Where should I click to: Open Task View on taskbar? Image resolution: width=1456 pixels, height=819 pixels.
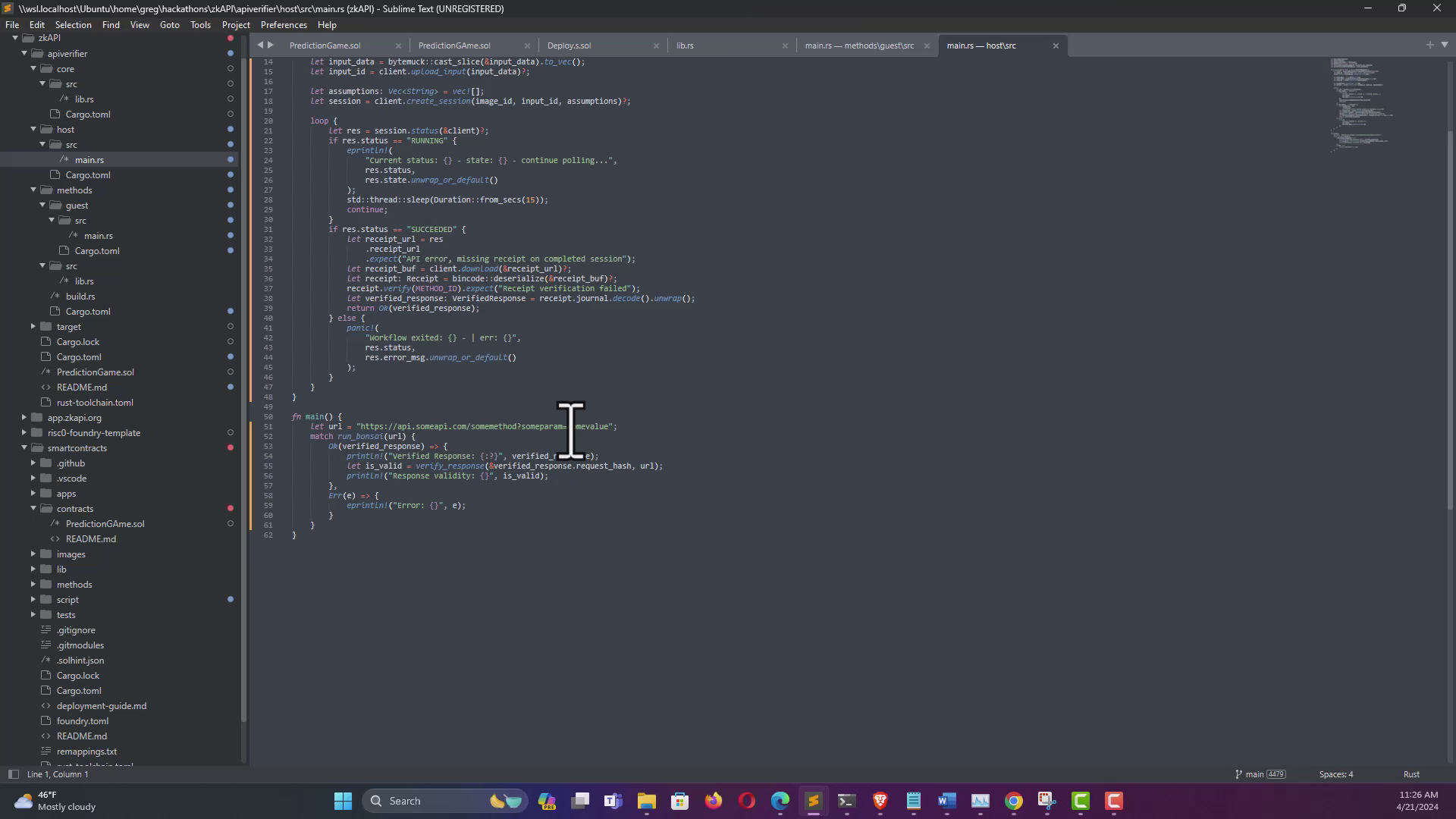tap(580, 801)
